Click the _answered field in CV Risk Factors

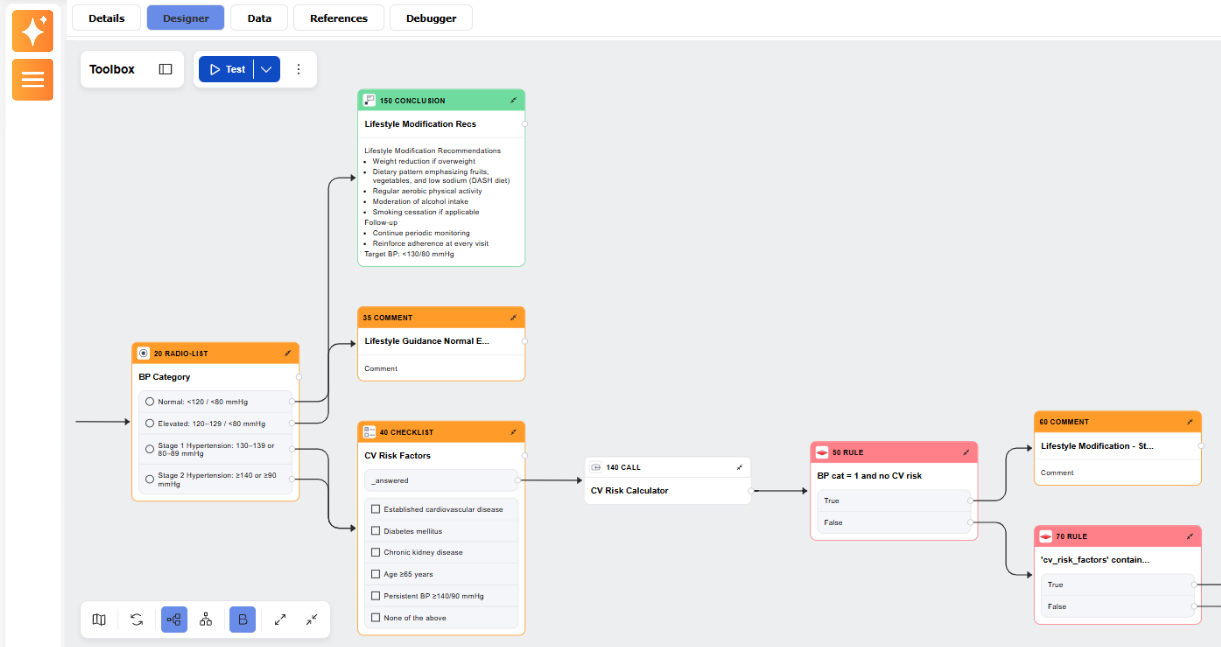(441, 480)
